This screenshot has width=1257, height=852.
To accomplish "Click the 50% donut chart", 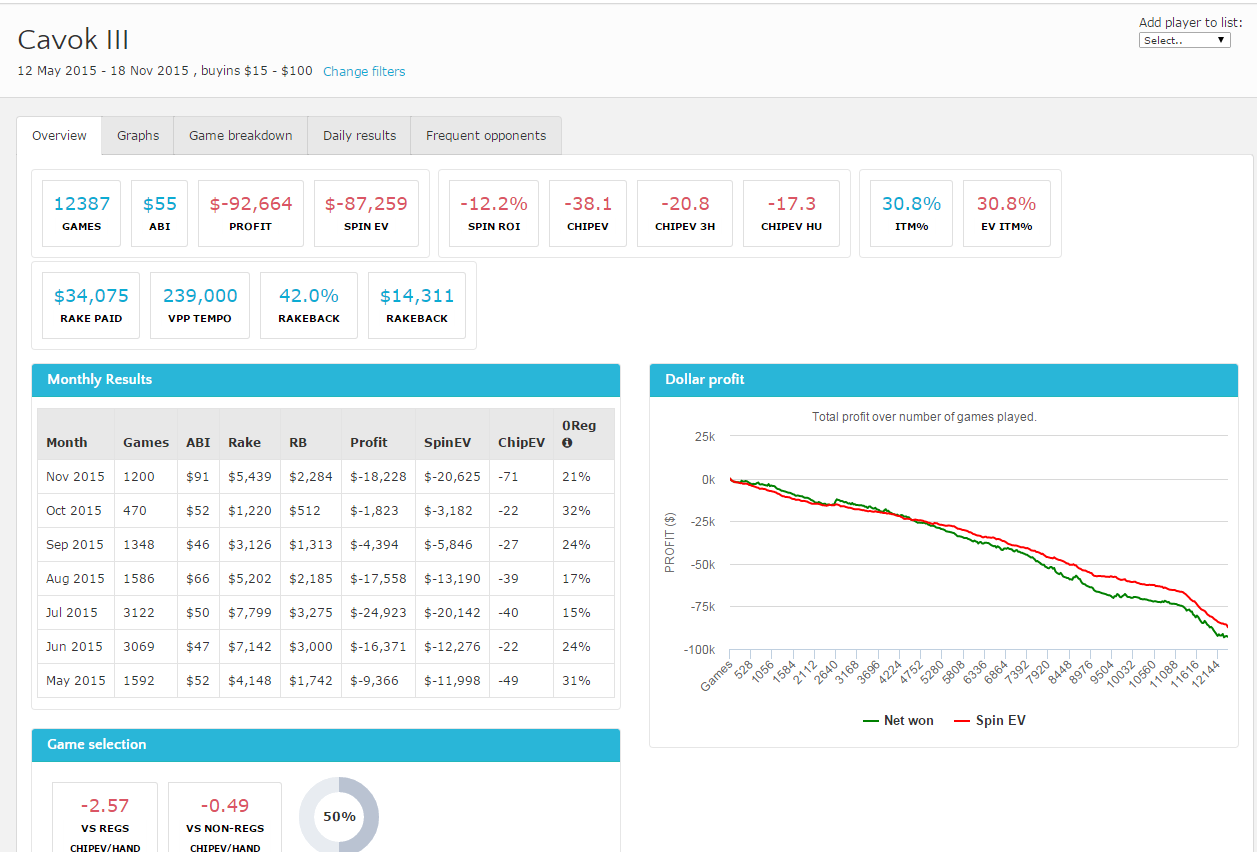I will 339,816.
